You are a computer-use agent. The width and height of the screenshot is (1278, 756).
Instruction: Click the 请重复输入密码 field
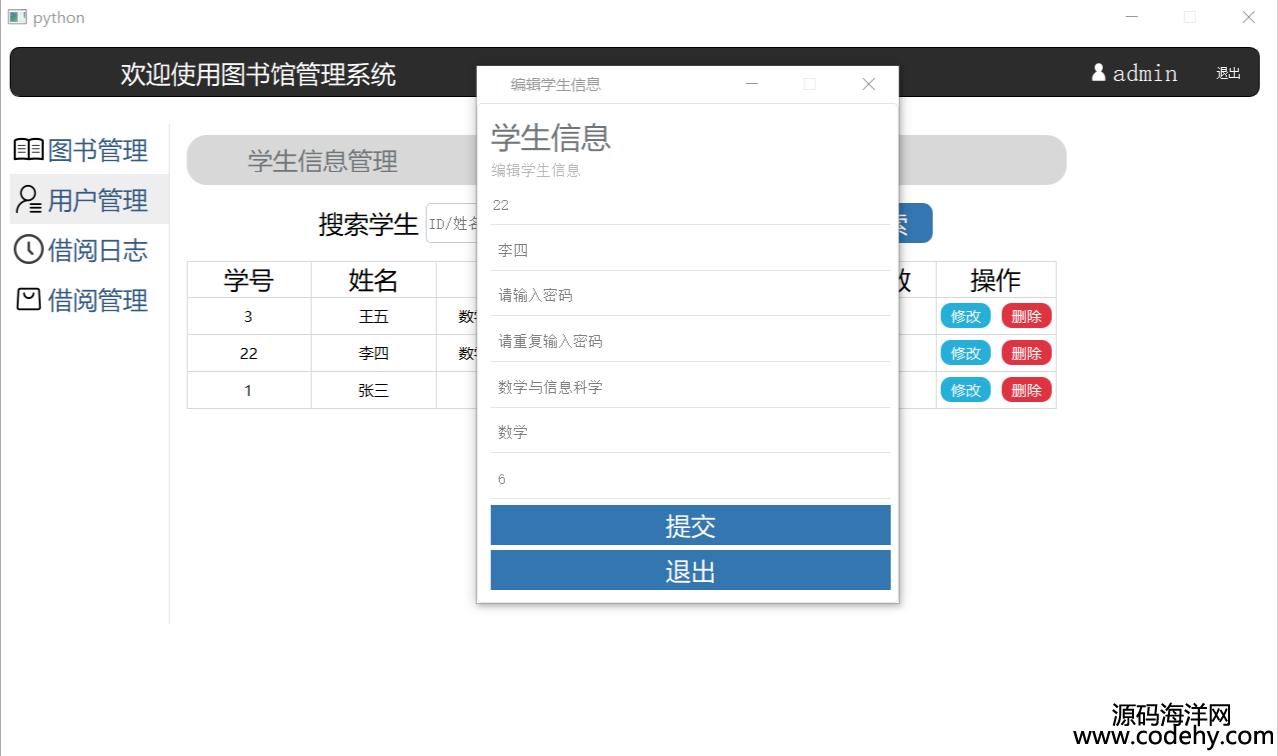(690, 341)
